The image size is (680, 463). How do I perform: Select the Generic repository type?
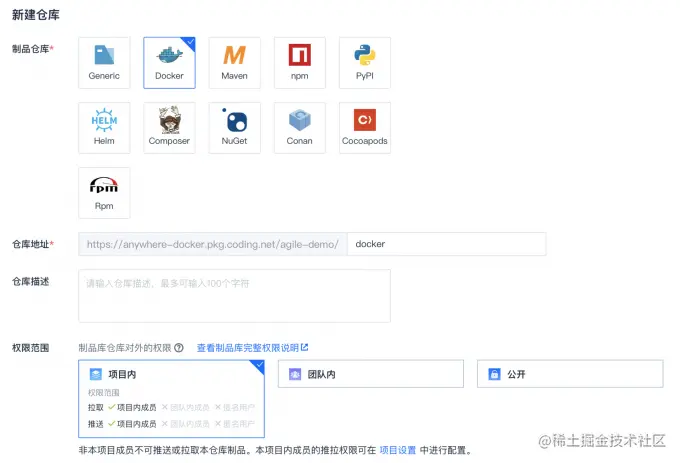[104, 63]
